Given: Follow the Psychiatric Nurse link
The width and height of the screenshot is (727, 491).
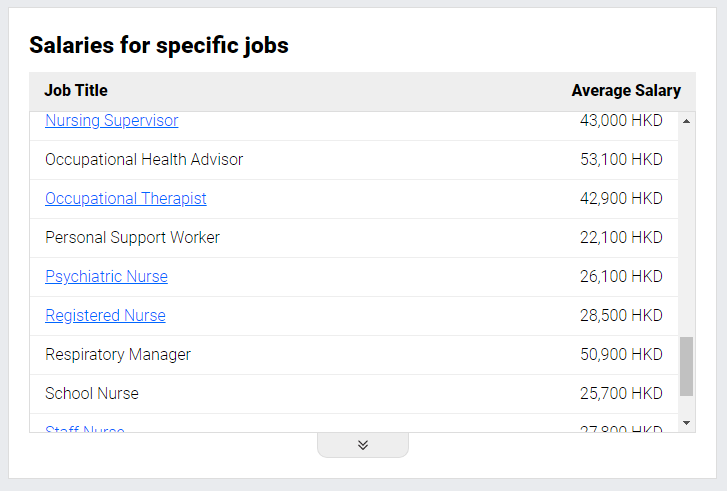Looking at the screenshot, I should tap(106, 276).
